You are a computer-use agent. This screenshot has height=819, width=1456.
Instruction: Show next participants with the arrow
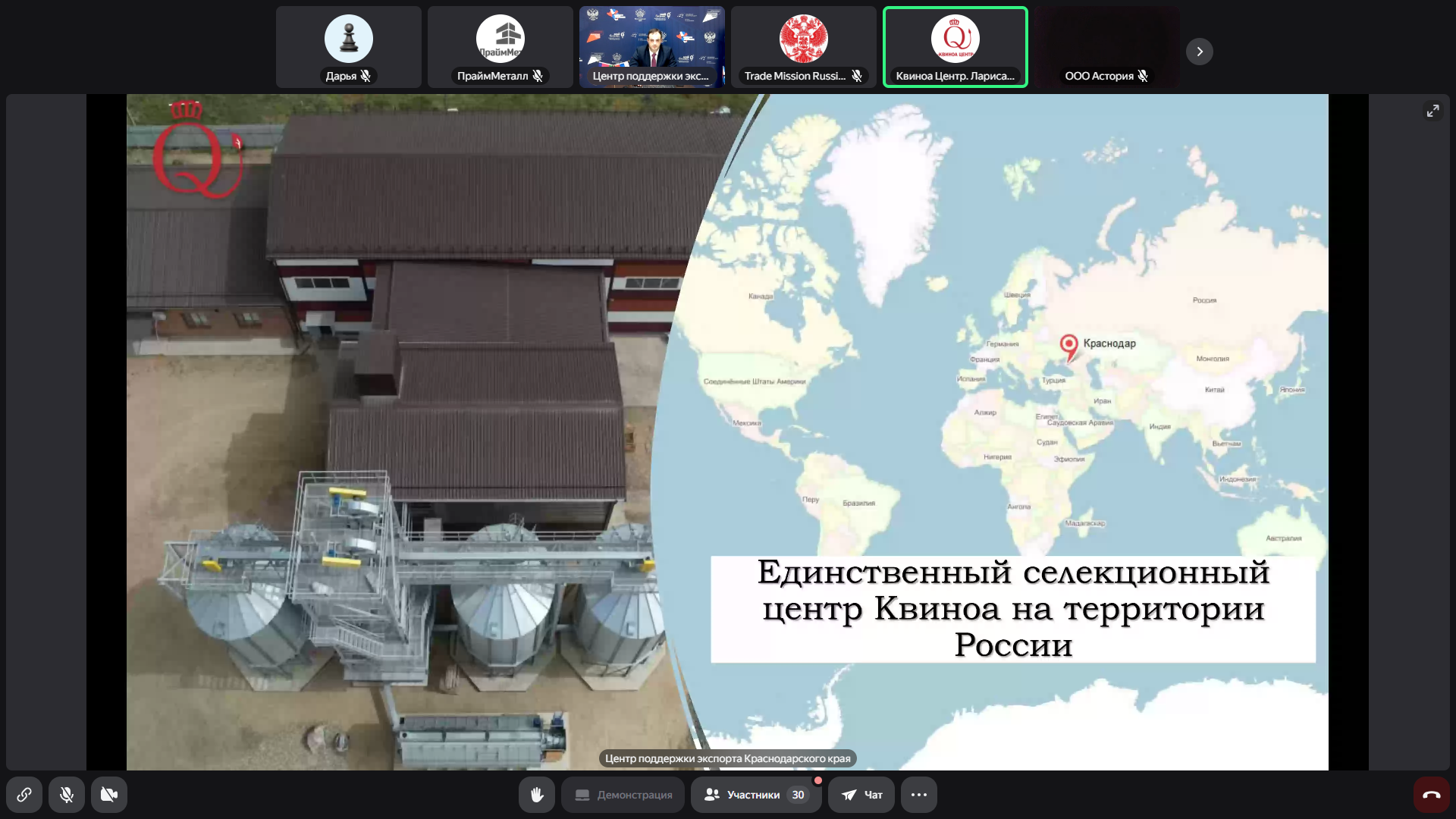pos(1200,52)
